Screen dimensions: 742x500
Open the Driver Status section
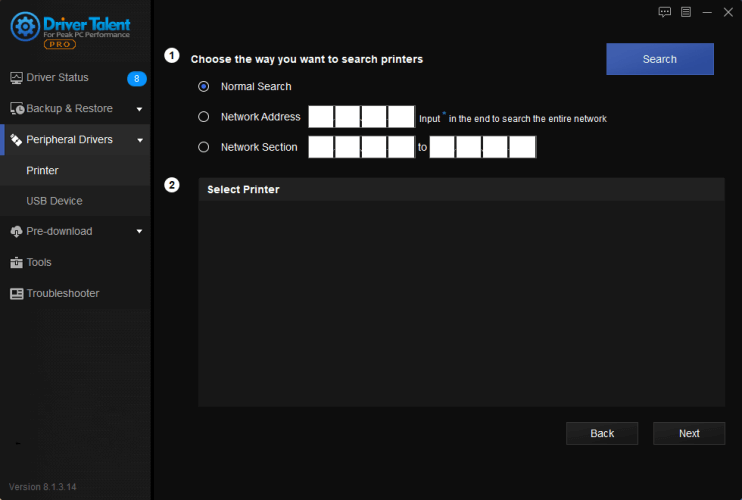pos(75,78)
